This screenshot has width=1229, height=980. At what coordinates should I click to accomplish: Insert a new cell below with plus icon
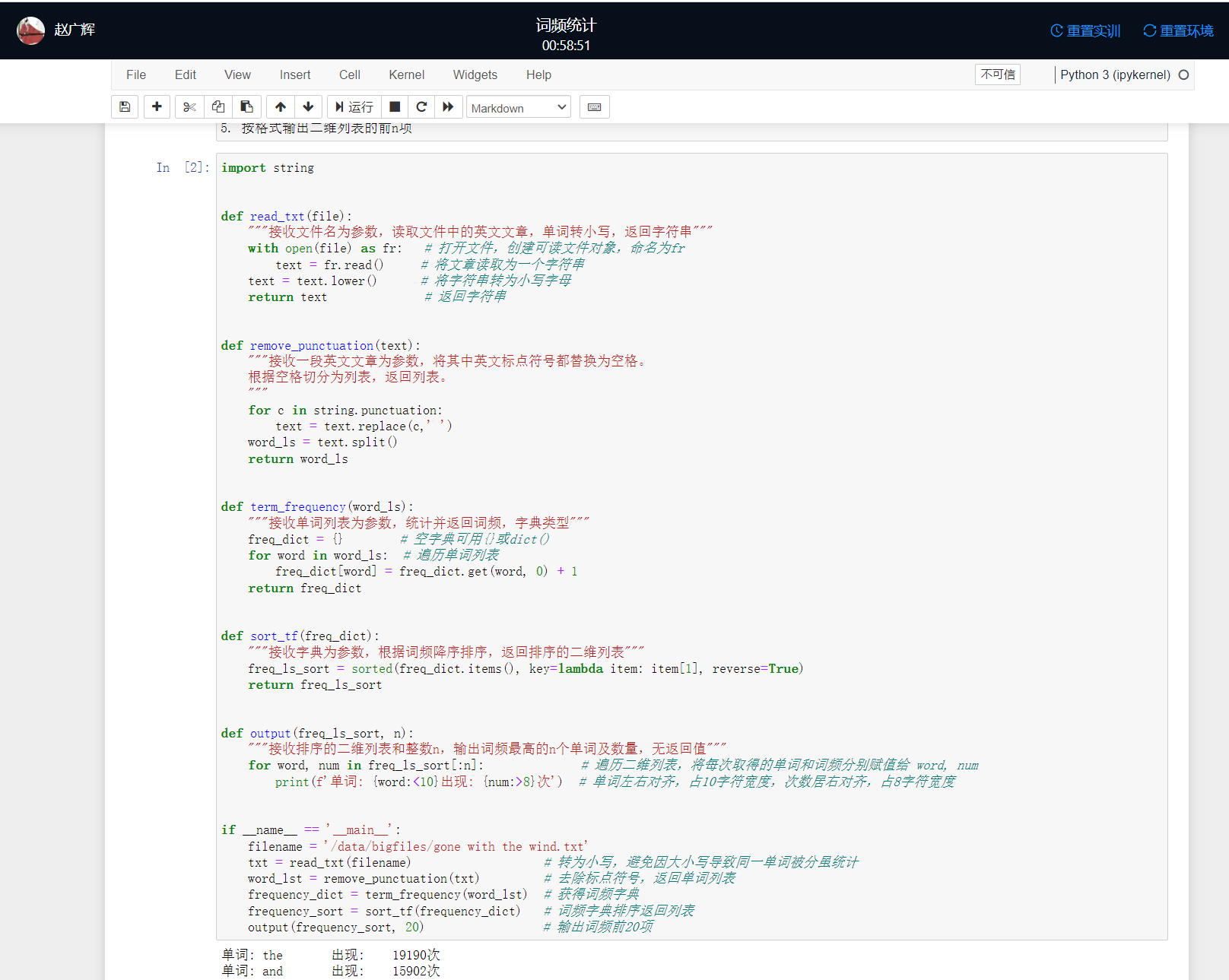click(x=157, y=107)
